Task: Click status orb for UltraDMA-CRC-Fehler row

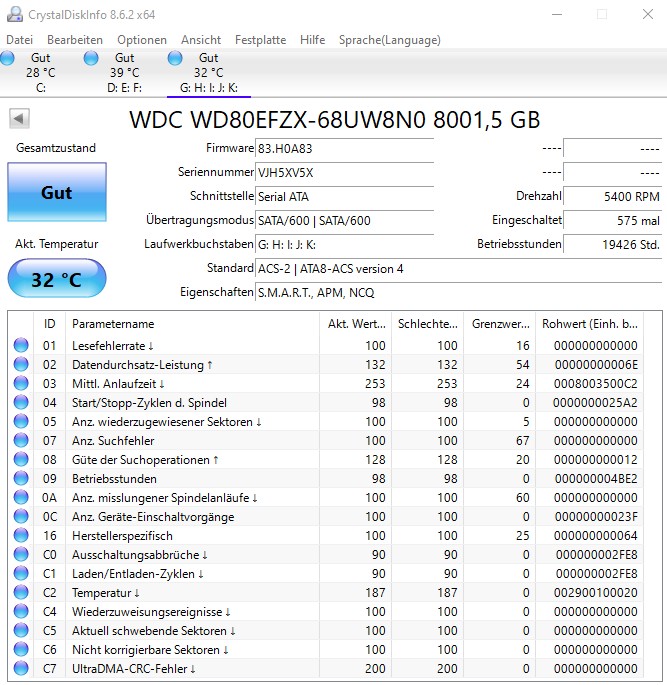Action: click(x=21, y=668)
